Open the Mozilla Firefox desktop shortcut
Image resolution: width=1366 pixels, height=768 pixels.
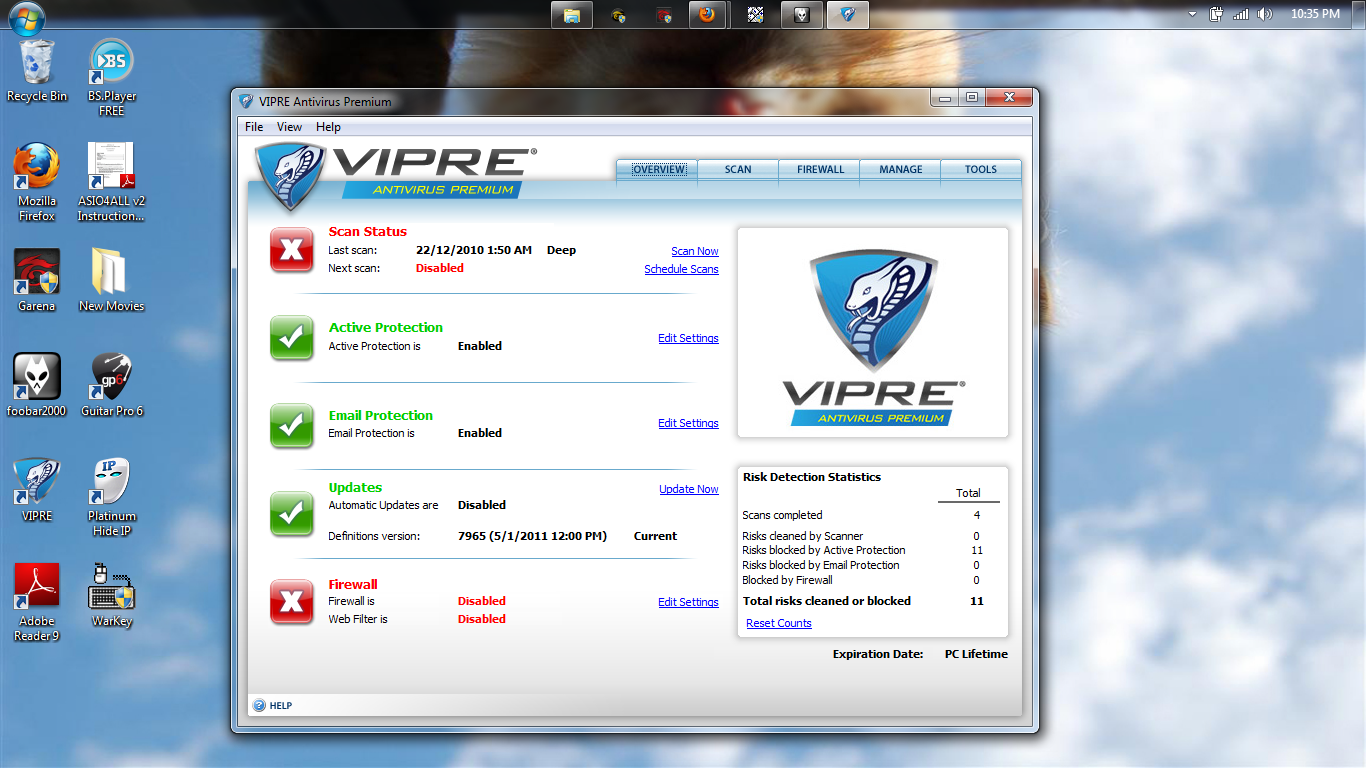(x=37, y=182)
